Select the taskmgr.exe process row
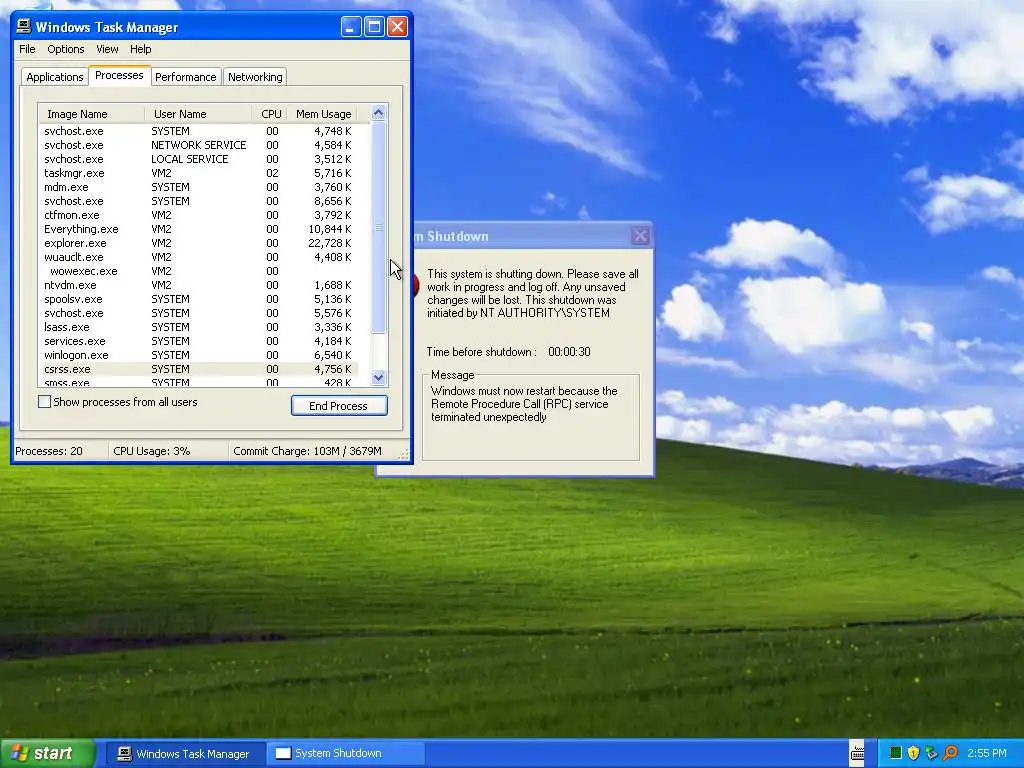 (198, 173)
